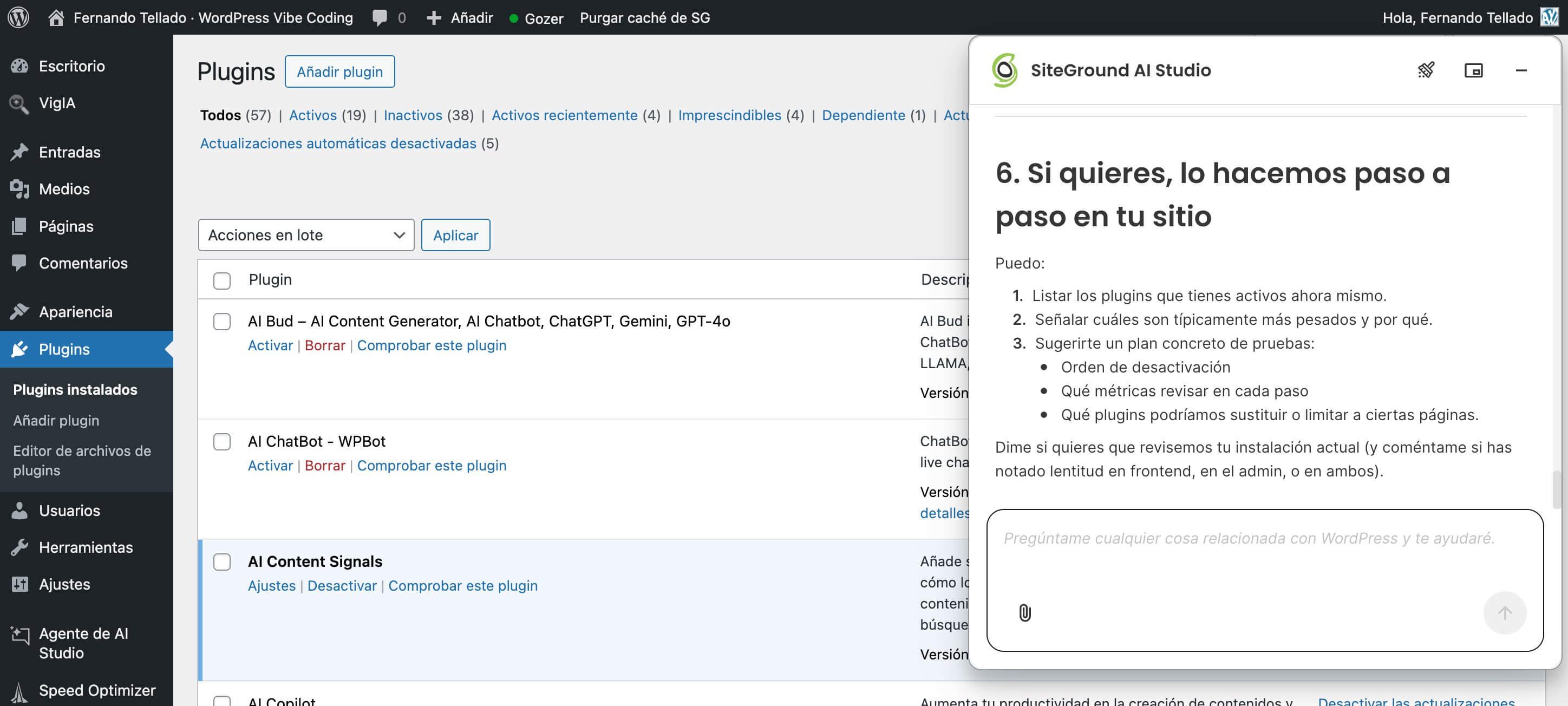Check the AI Bud plugin checkbox
The width and height of the screenshot is (1568, 706).
(x=221, y=322)
